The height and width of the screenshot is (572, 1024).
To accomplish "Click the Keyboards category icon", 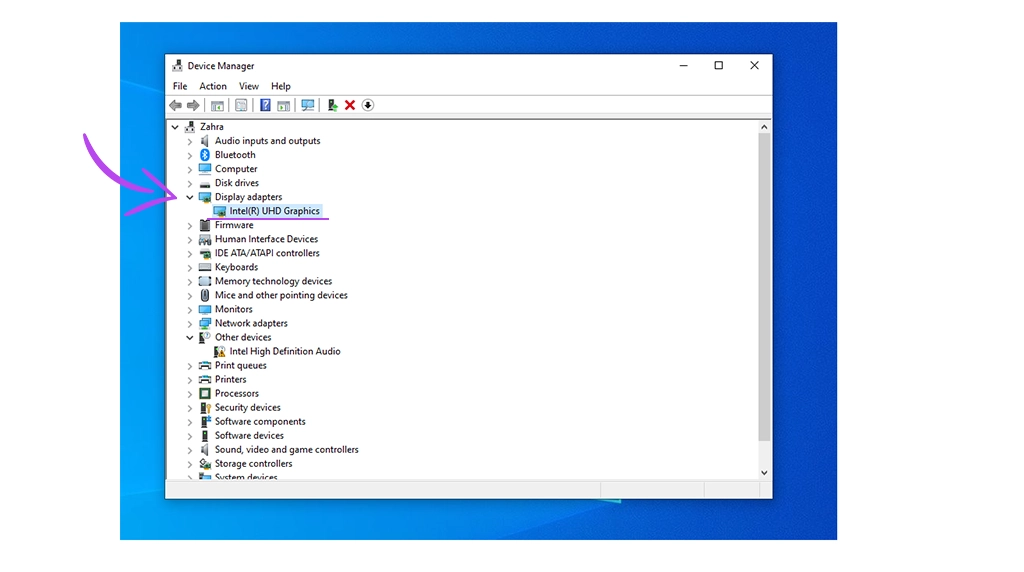I will (204, 267).
